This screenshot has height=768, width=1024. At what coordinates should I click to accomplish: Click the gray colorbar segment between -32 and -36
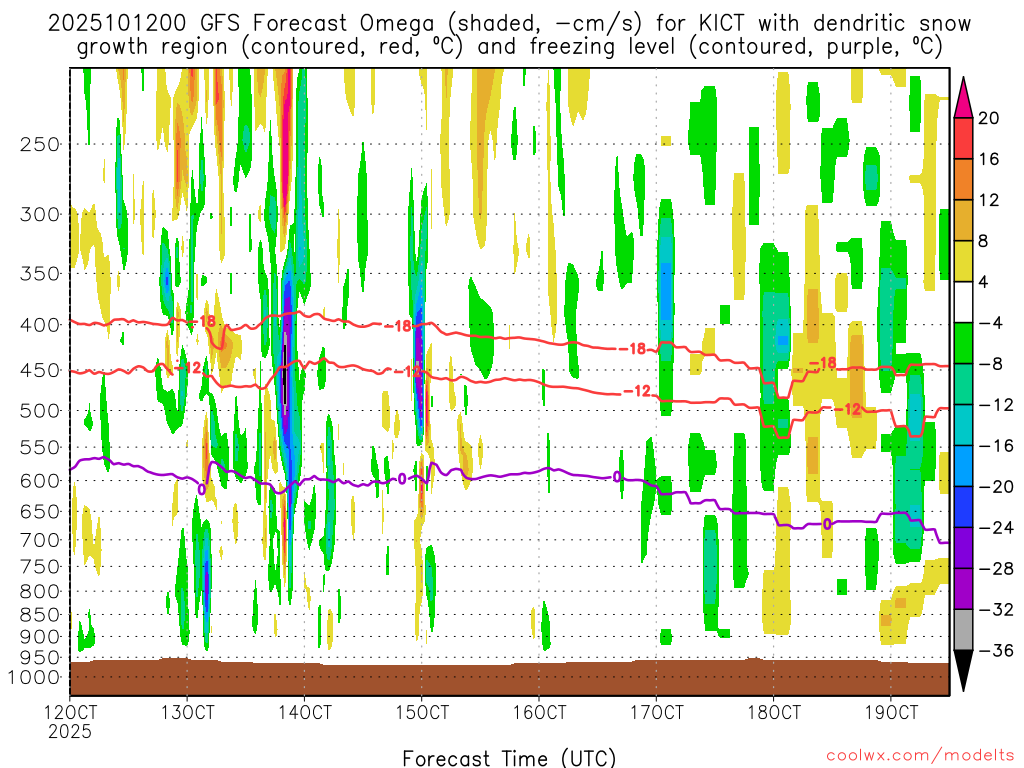pos(963,630)
